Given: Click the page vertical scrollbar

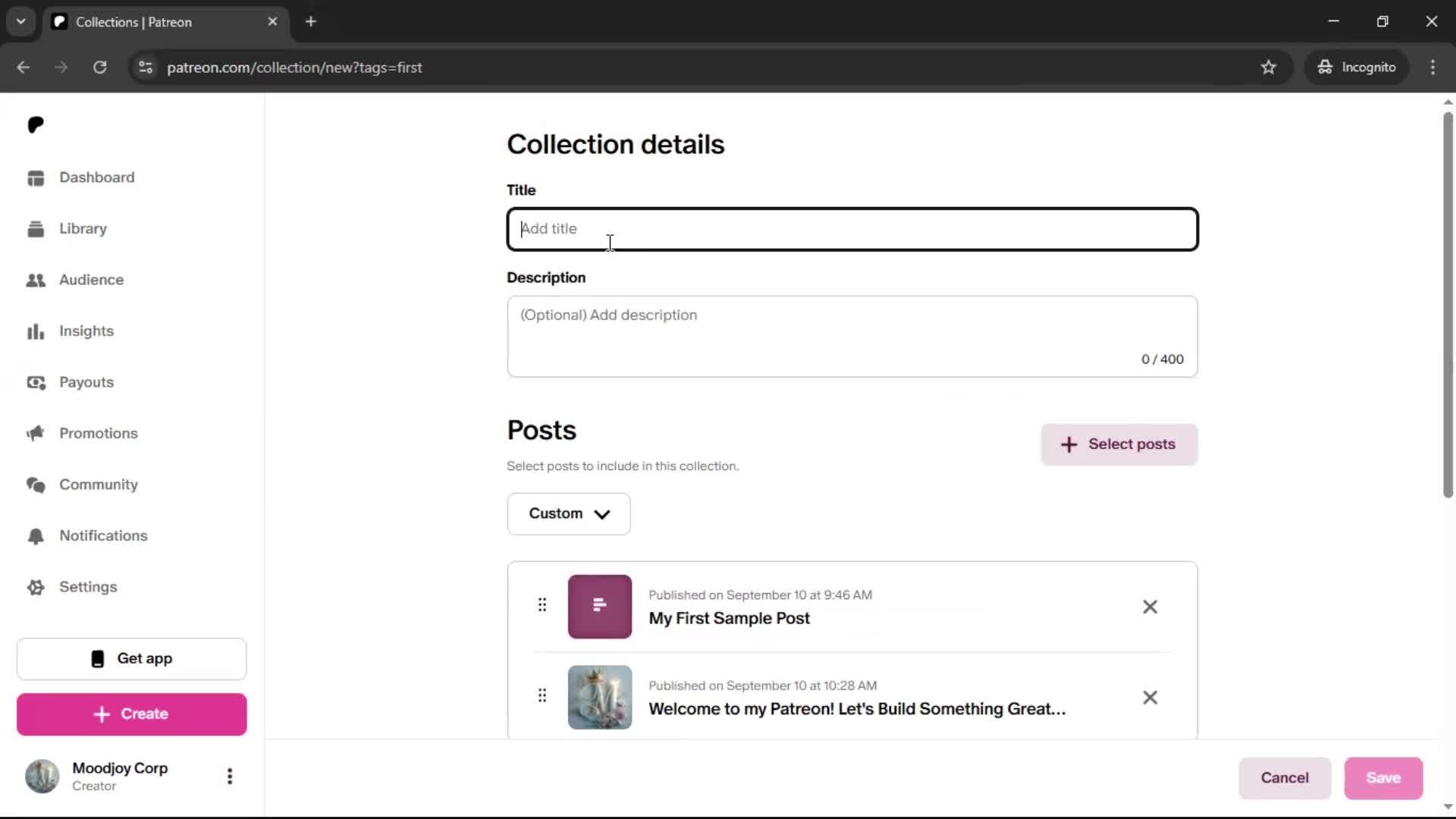Looking at the screenshot, I should pos(1448,304).
